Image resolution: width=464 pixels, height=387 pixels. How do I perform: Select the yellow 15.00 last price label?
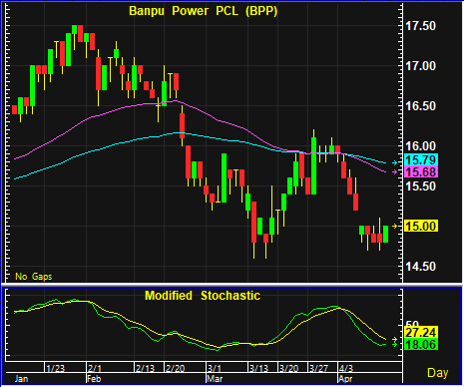tap(421, 226)
